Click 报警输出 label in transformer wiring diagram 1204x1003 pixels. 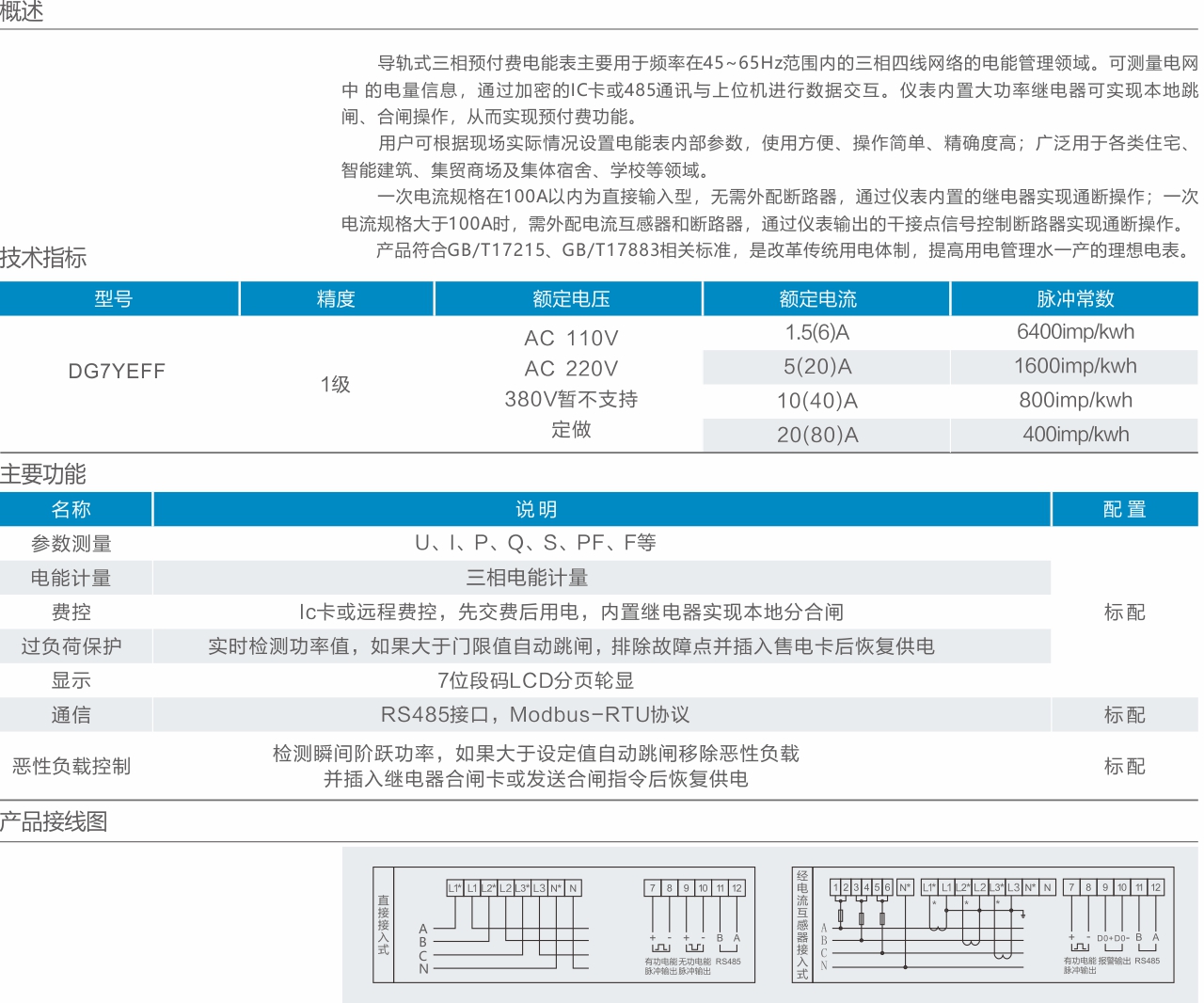click(x=1115, y=961)
